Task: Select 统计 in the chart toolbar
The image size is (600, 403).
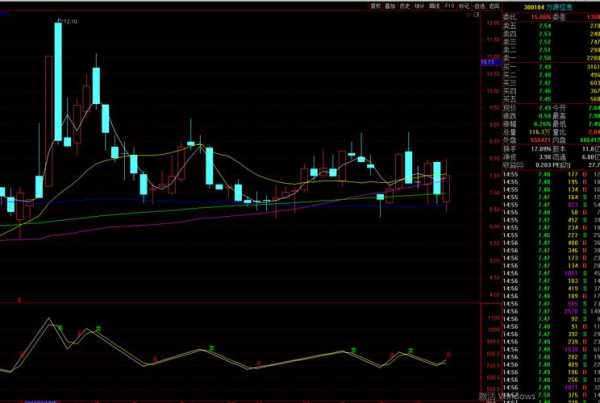Action: [420, 4]
